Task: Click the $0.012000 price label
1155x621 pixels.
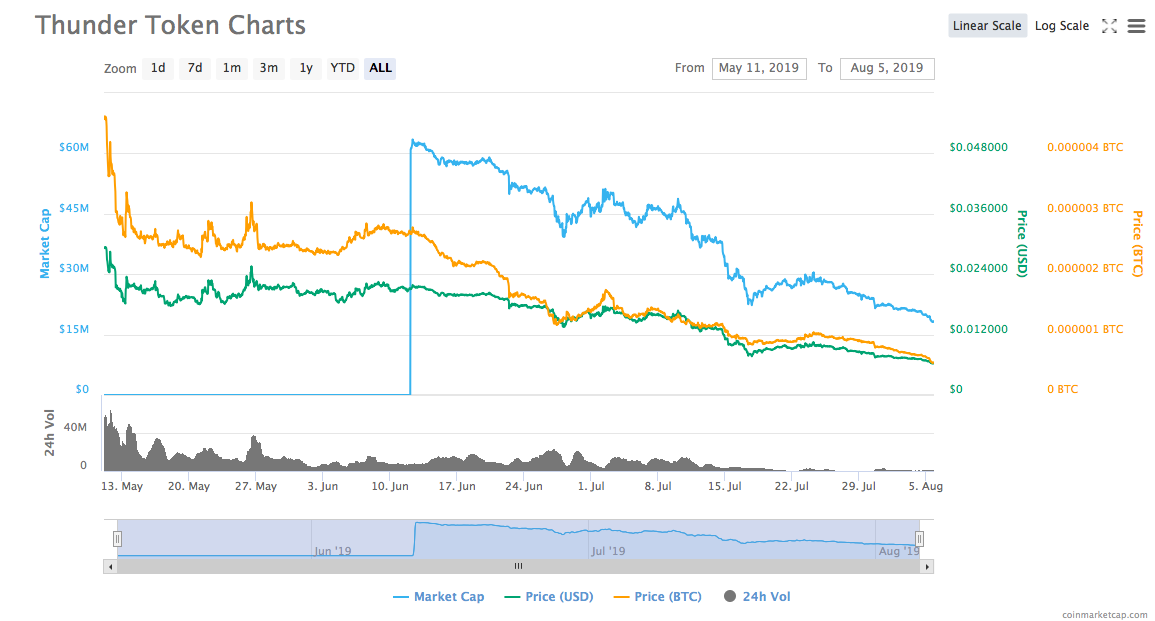Action: pyautogui.click(x=978, y=329)
